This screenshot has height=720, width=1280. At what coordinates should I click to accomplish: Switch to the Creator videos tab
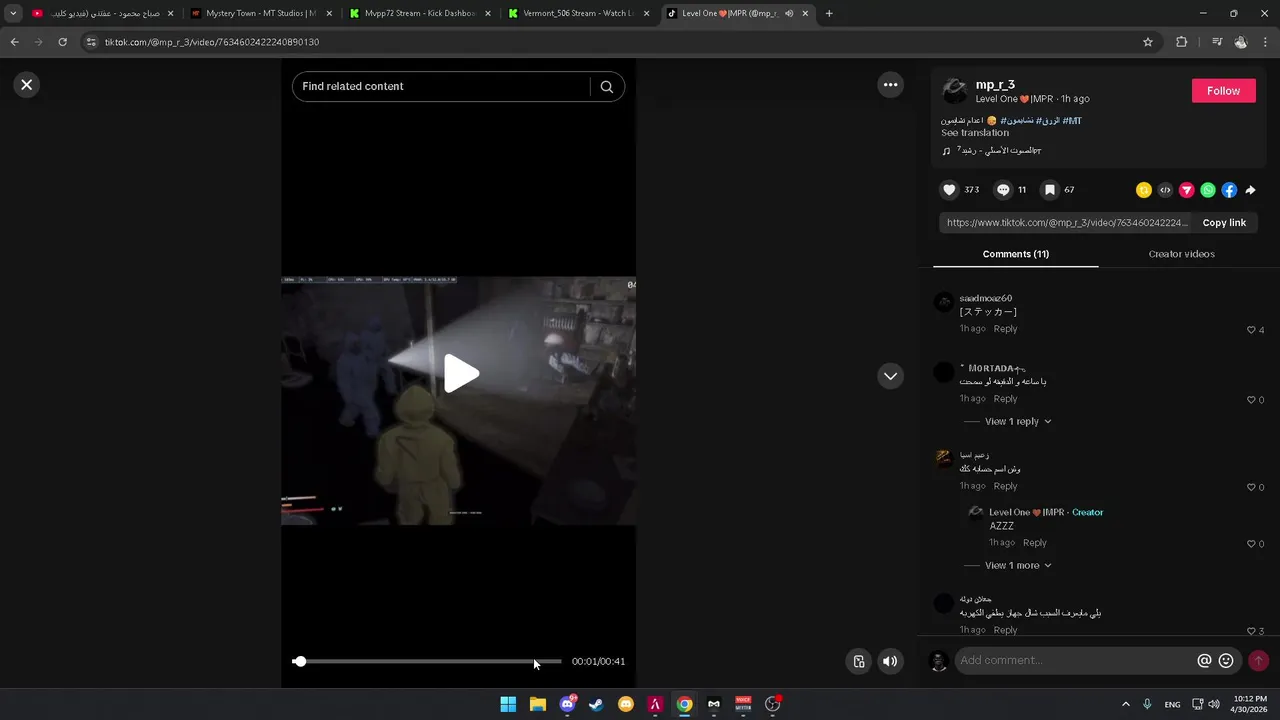pyautogui.click(x=1181, y=254)
